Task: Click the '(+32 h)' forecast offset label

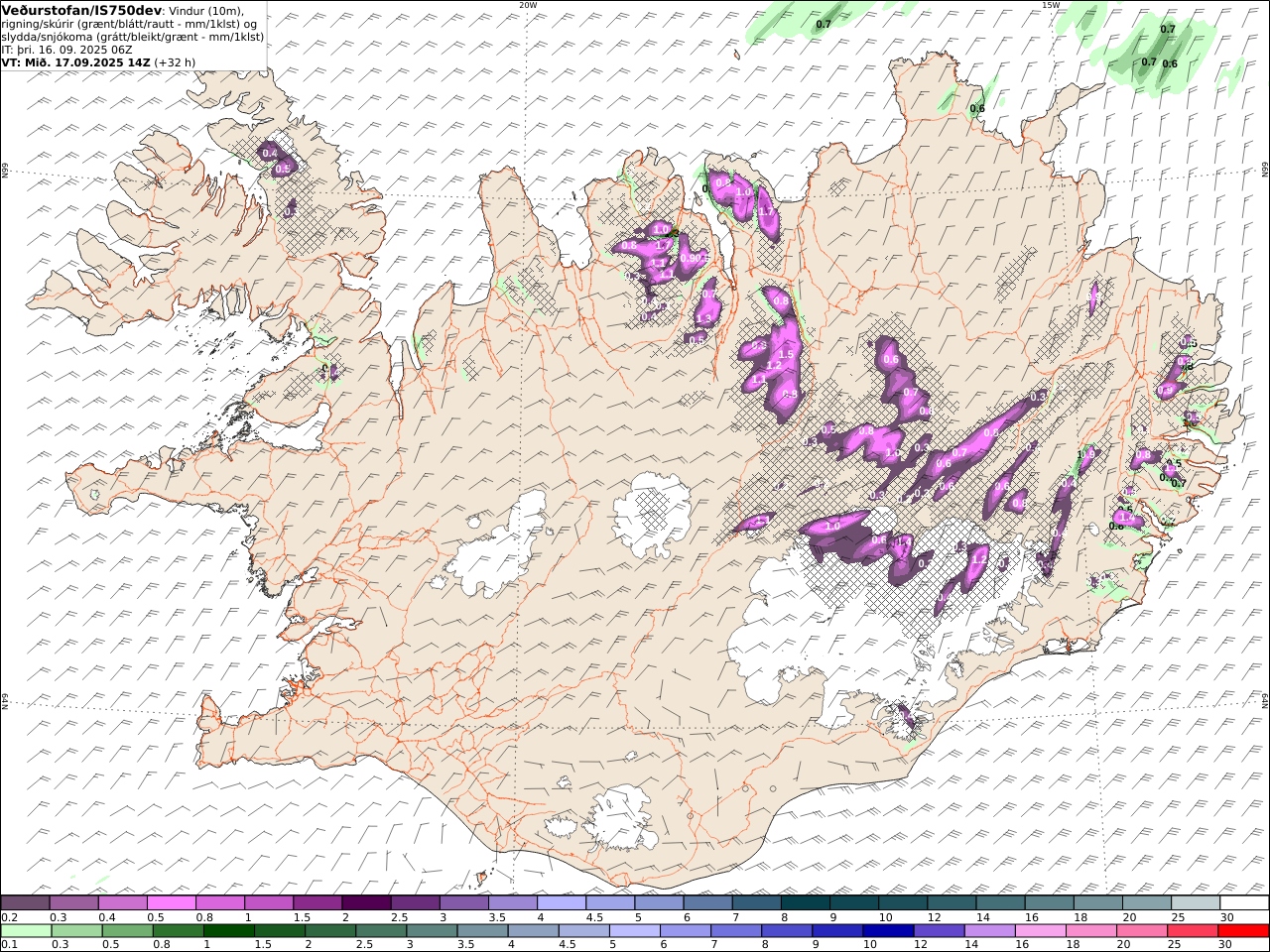Action: click(176, 61)
